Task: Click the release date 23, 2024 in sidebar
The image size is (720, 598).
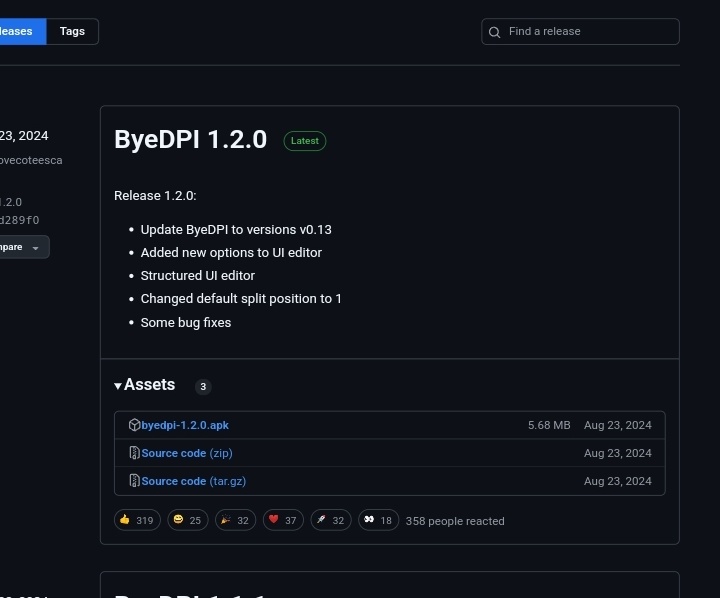Action: click(x=24, y=136)
